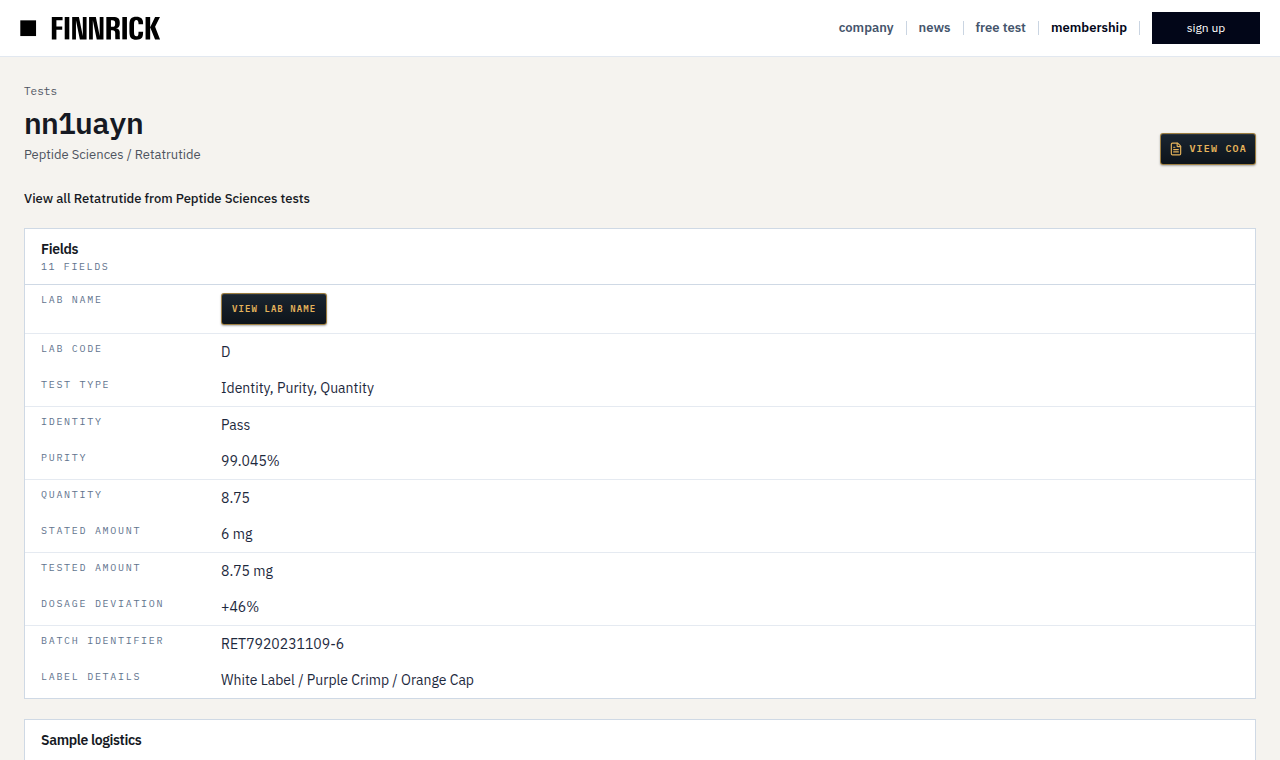The width and height of the screenshot is (1280, 760).
Task: Click the LAB NAME field label
Action: point(72,300)
